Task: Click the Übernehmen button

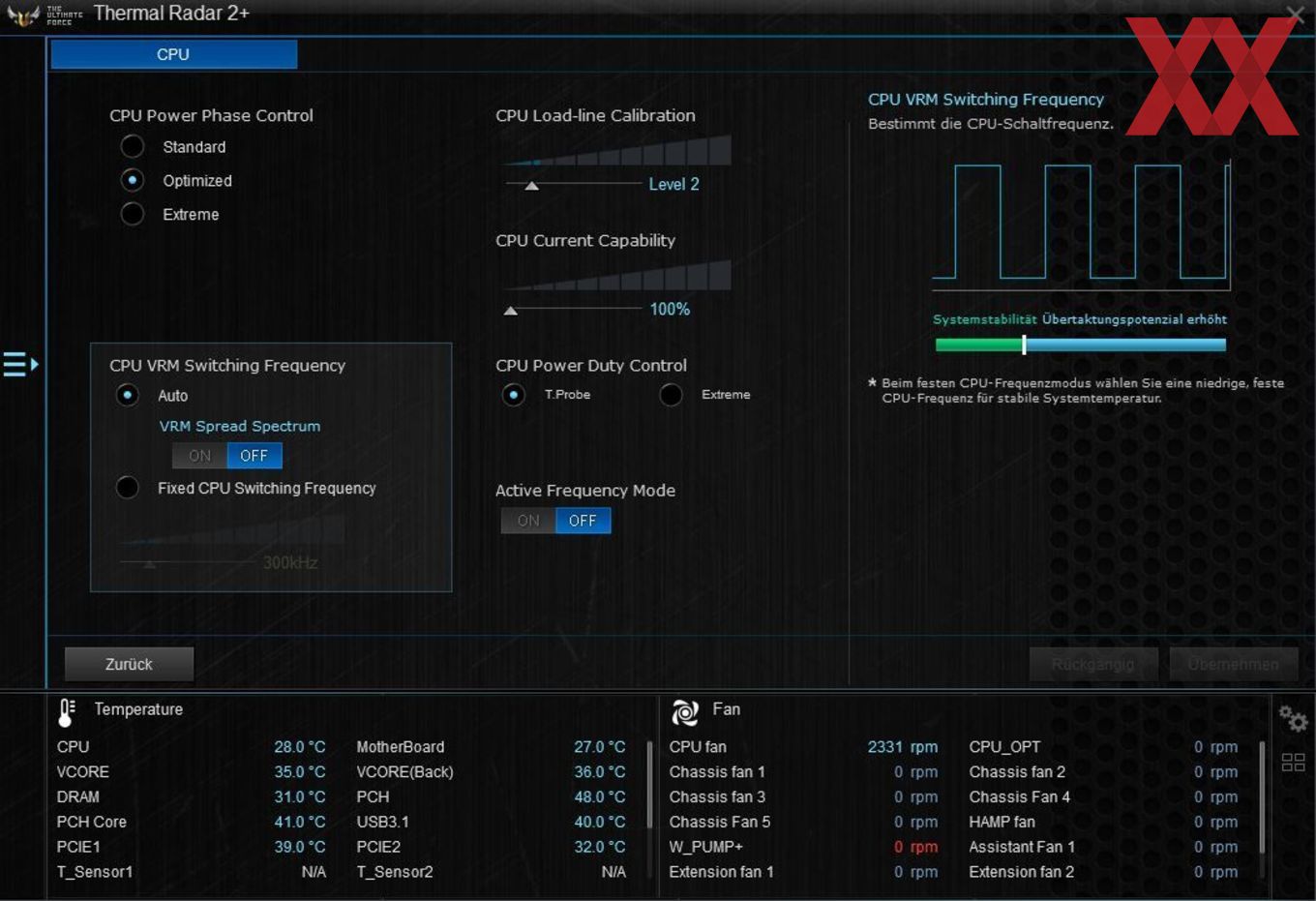Action: click(x=1234, y=664)
